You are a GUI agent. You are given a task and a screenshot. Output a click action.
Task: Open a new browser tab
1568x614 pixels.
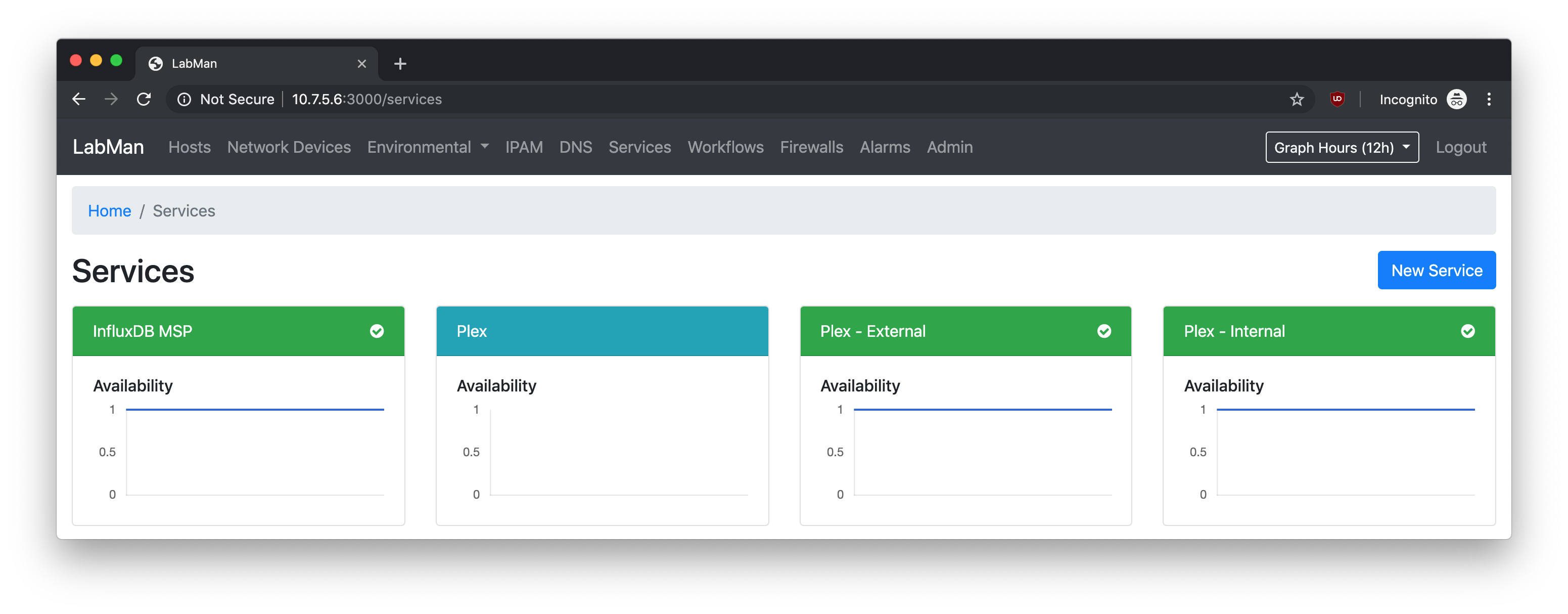click(x=400, y=63)
